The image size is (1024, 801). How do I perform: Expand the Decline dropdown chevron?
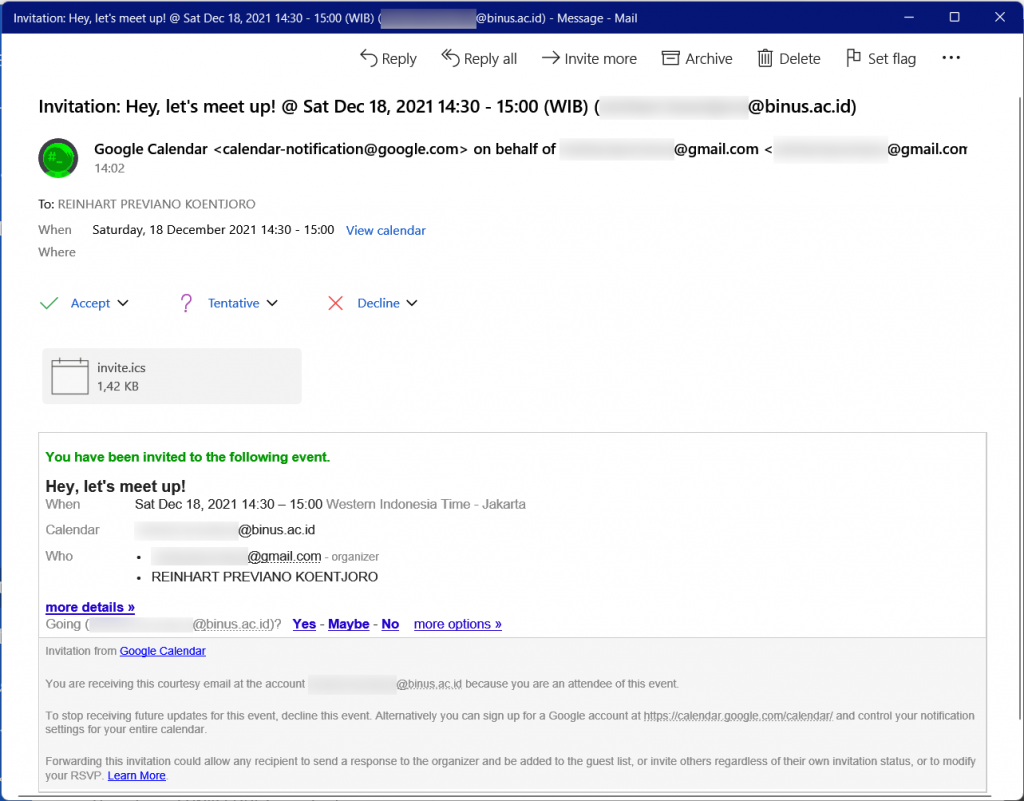coord(411,303)
